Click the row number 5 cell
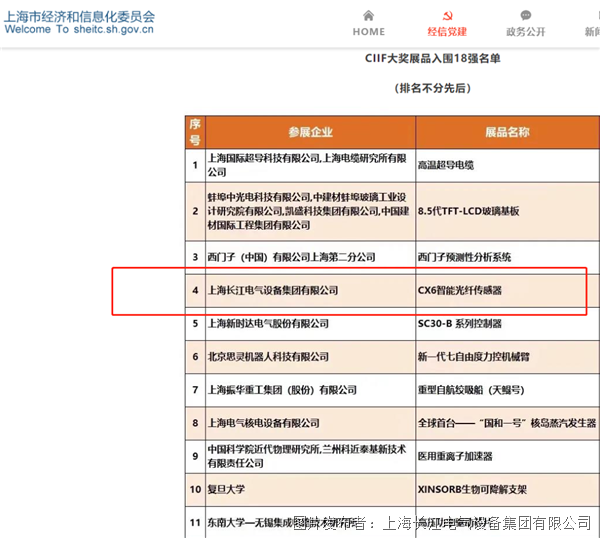 [x=195, y=324]
